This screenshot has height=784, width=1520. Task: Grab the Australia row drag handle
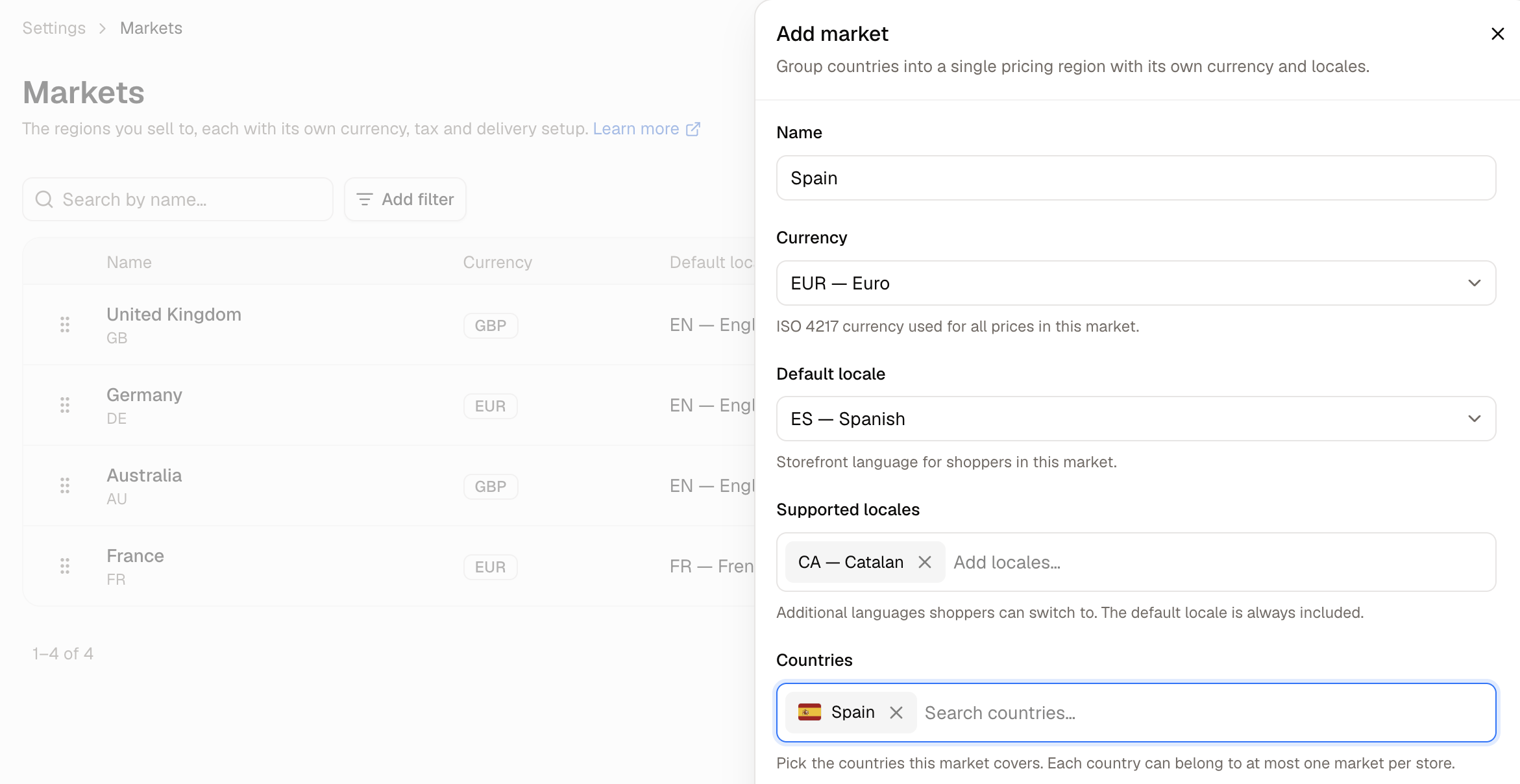coord(65,485)
